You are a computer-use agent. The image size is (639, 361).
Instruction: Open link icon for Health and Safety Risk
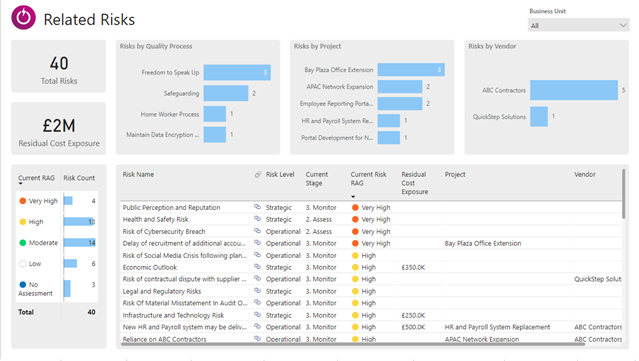pyautogui.click(x=257, y=219)
